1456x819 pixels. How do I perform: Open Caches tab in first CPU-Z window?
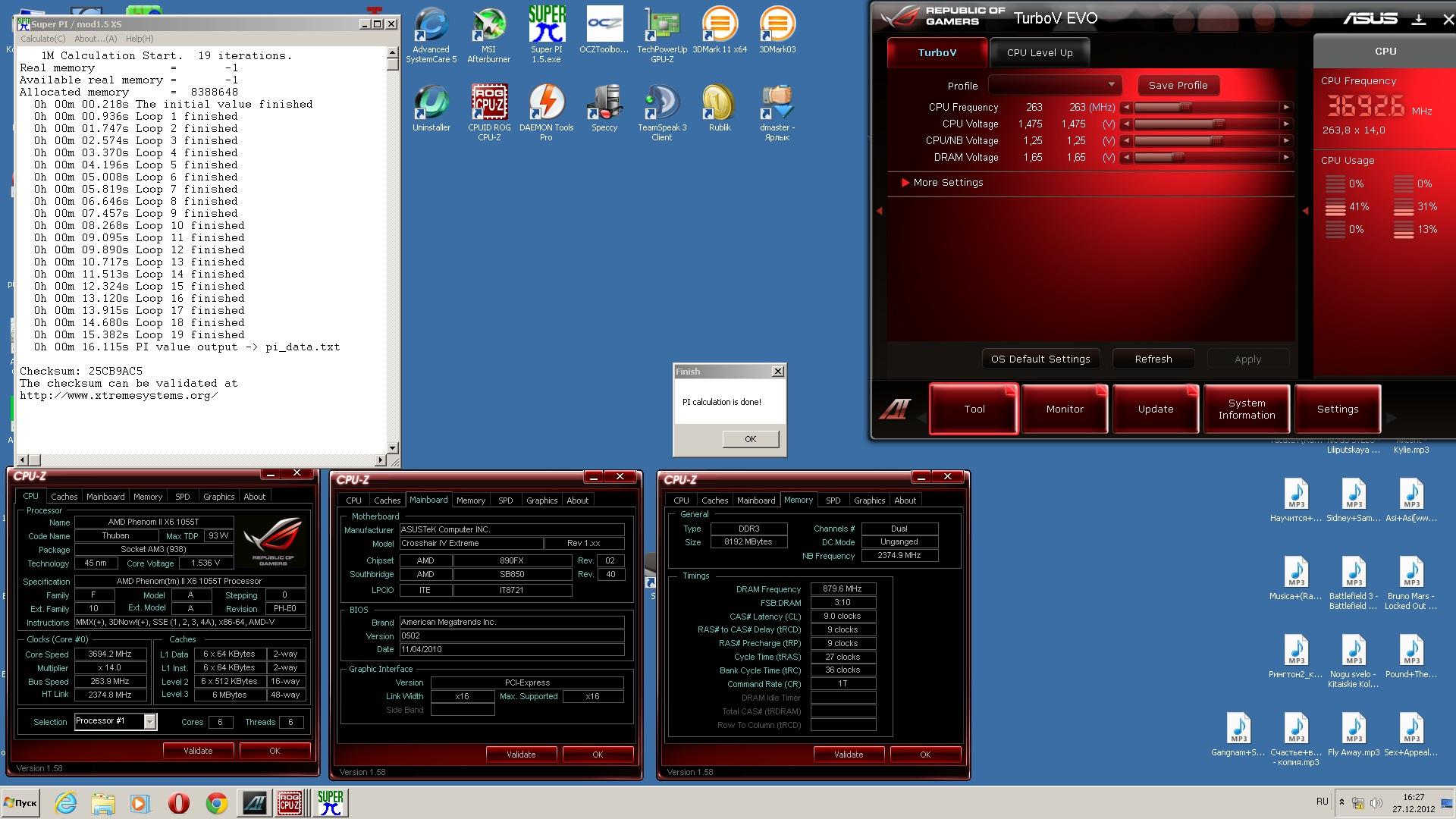pyautogui.click(x=64, y=497)
